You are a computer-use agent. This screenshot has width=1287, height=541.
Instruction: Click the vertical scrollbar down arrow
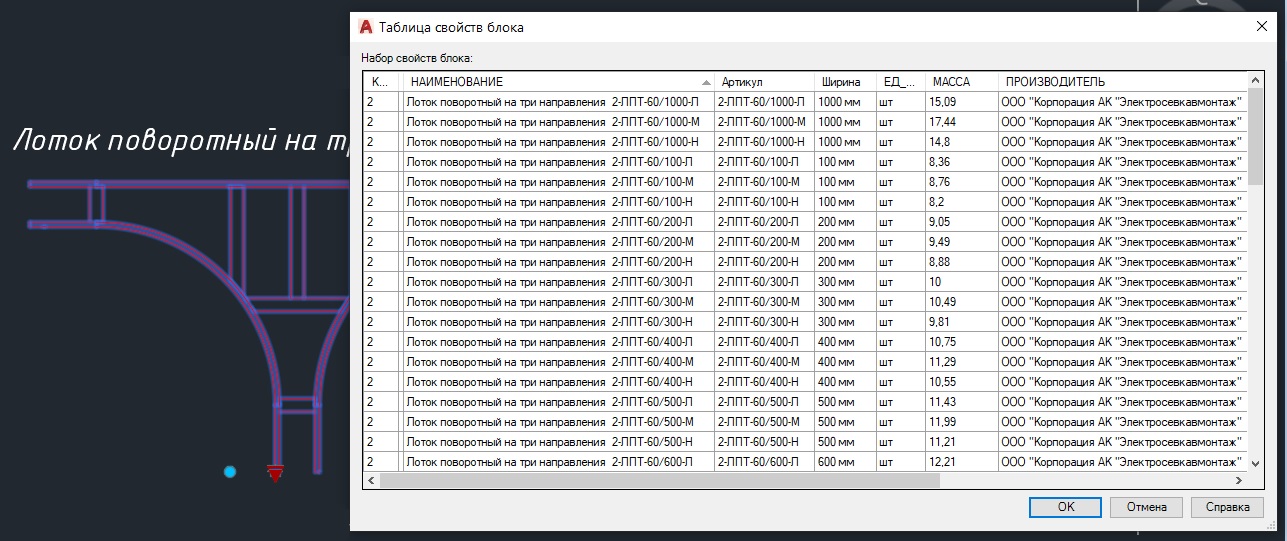[1255, 462]
